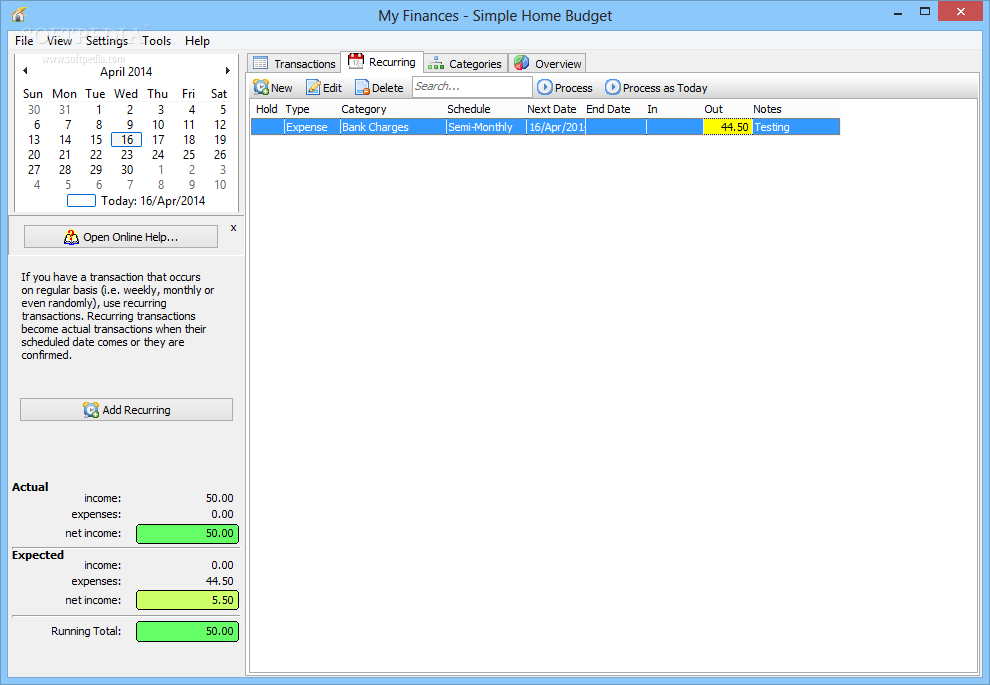Click Open Online Help button

pos(121,237)
